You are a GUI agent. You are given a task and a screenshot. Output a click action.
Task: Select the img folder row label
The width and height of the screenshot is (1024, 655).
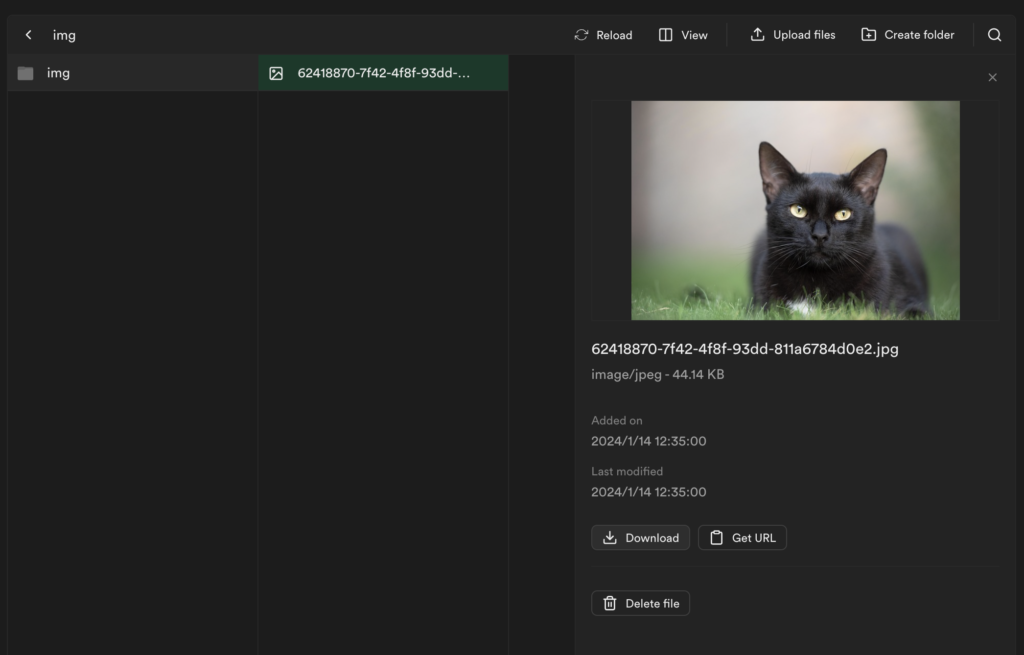point(58,73)
